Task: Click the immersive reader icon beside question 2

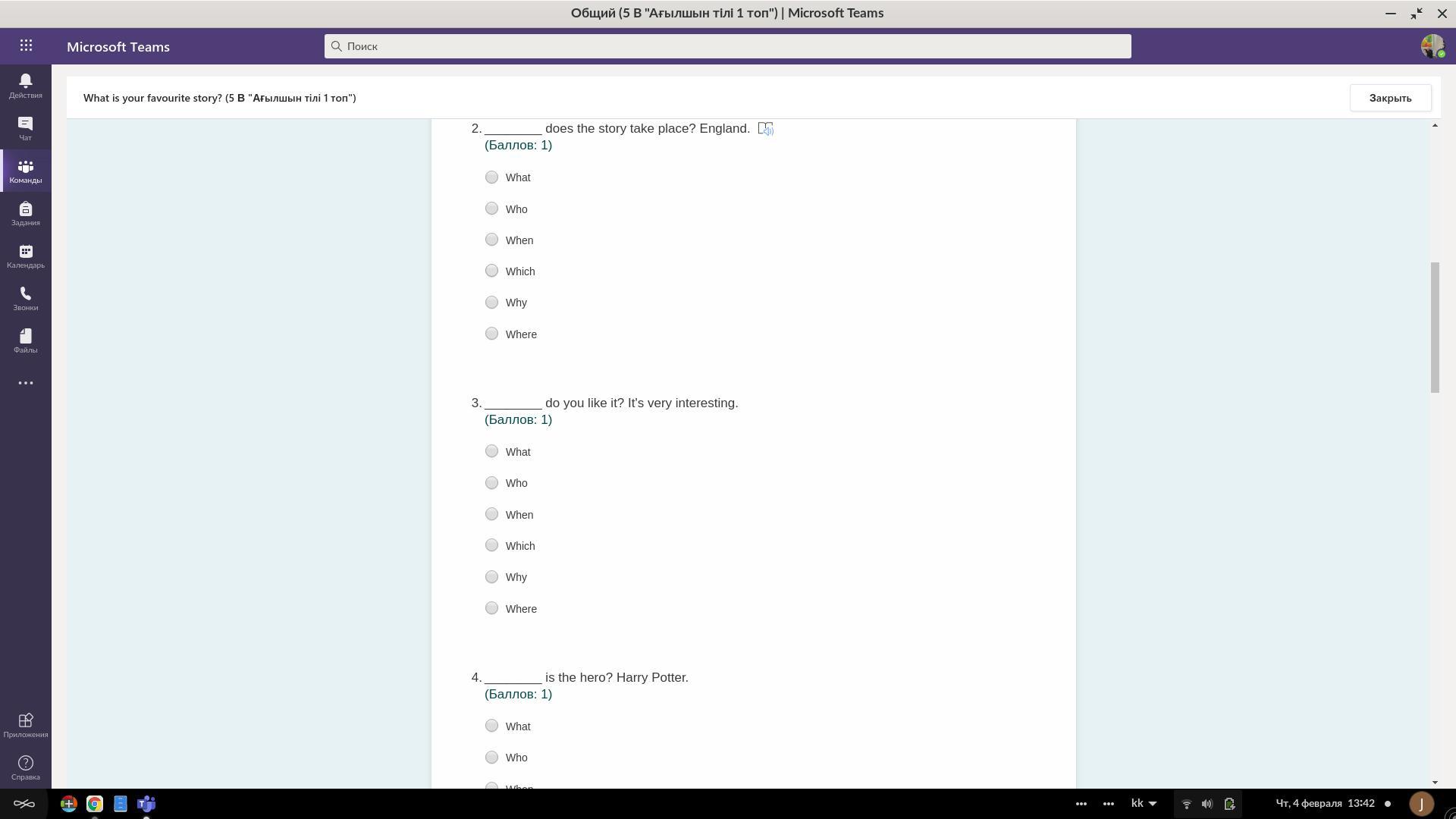Action: click(x=765, y=129)
